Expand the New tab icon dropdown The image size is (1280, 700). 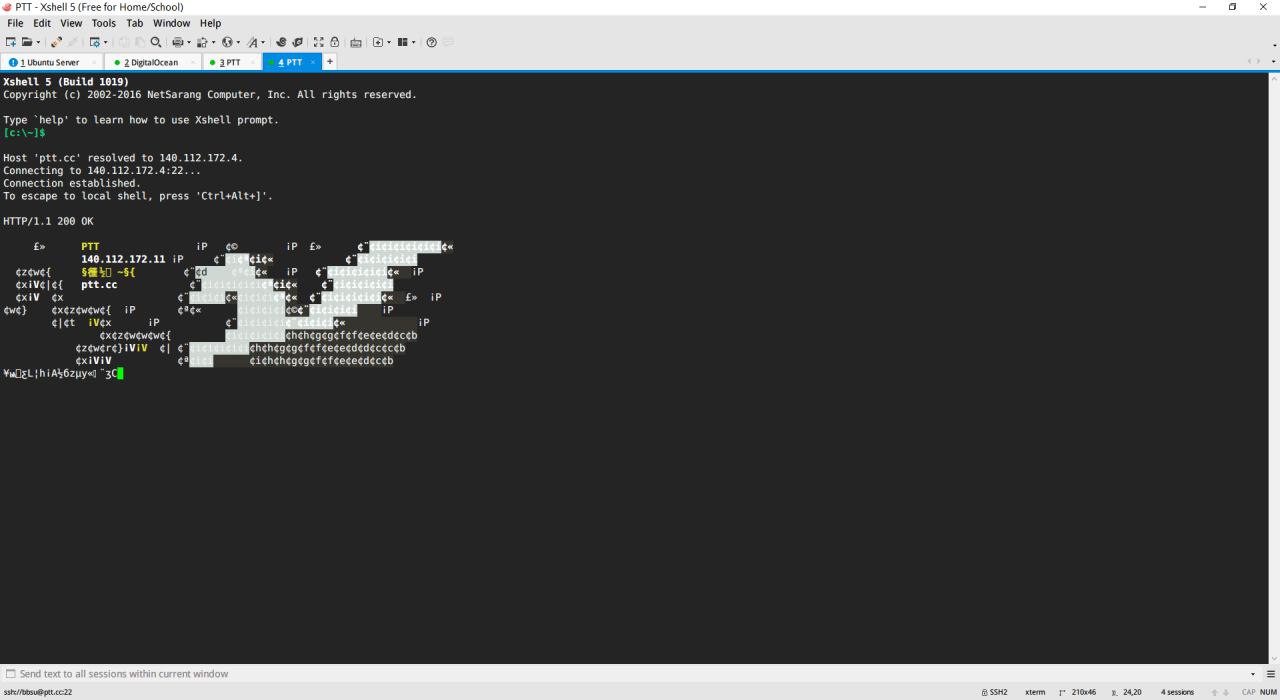click(x=389, y=42)
